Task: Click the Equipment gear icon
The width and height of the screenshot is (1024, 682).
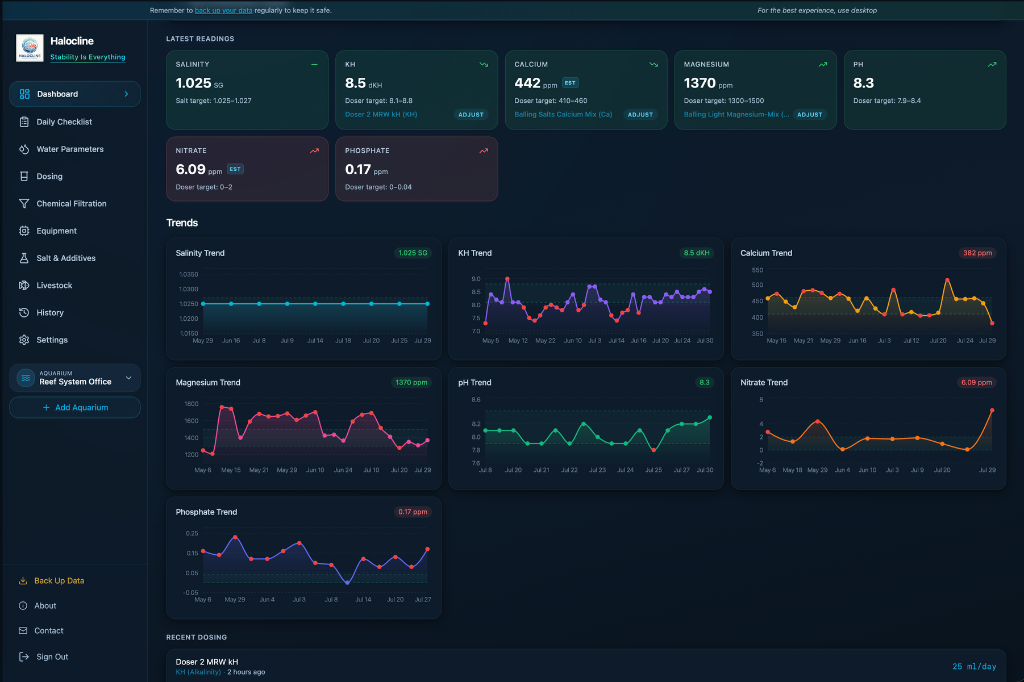Action: pos(24,231)
